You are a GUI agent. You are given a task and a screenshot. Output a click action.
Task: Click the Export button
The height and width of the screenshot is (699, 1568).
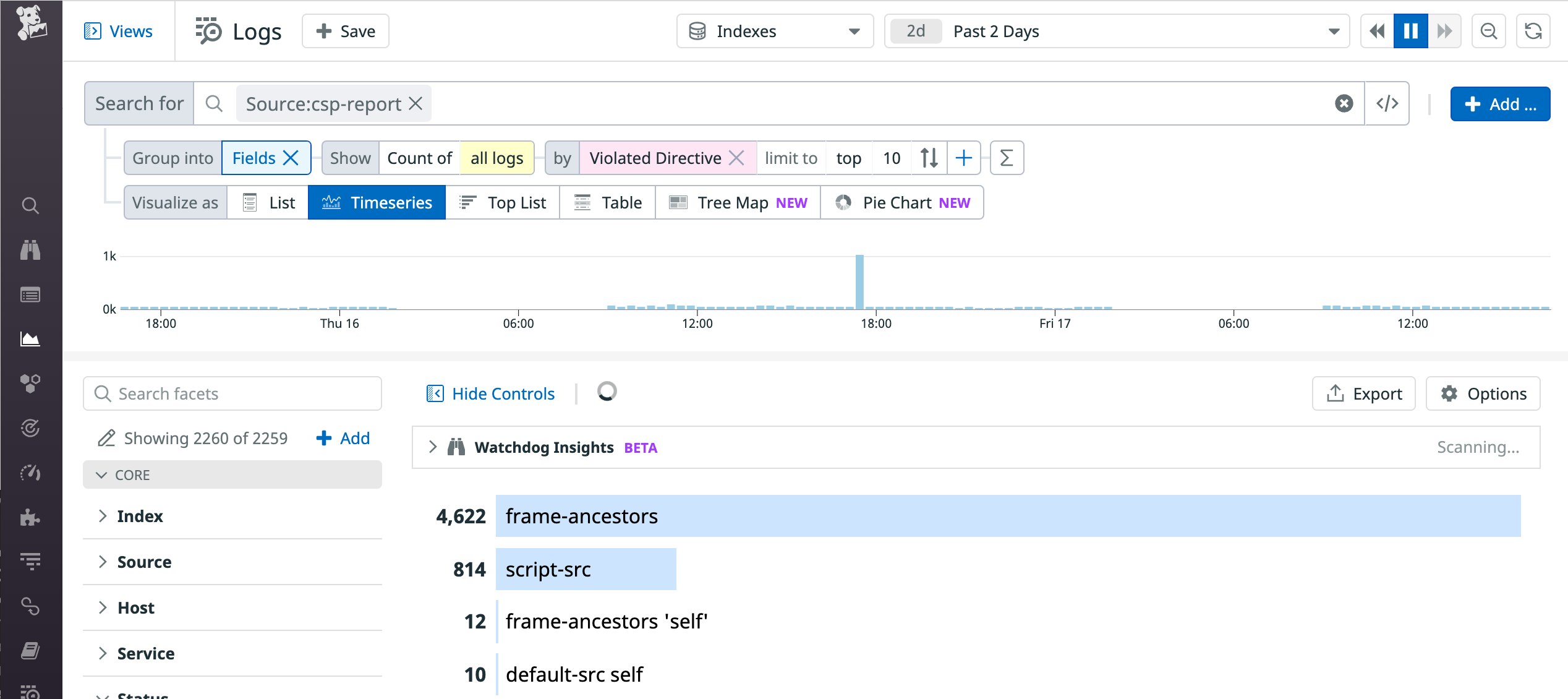[x=1363, y=393]
